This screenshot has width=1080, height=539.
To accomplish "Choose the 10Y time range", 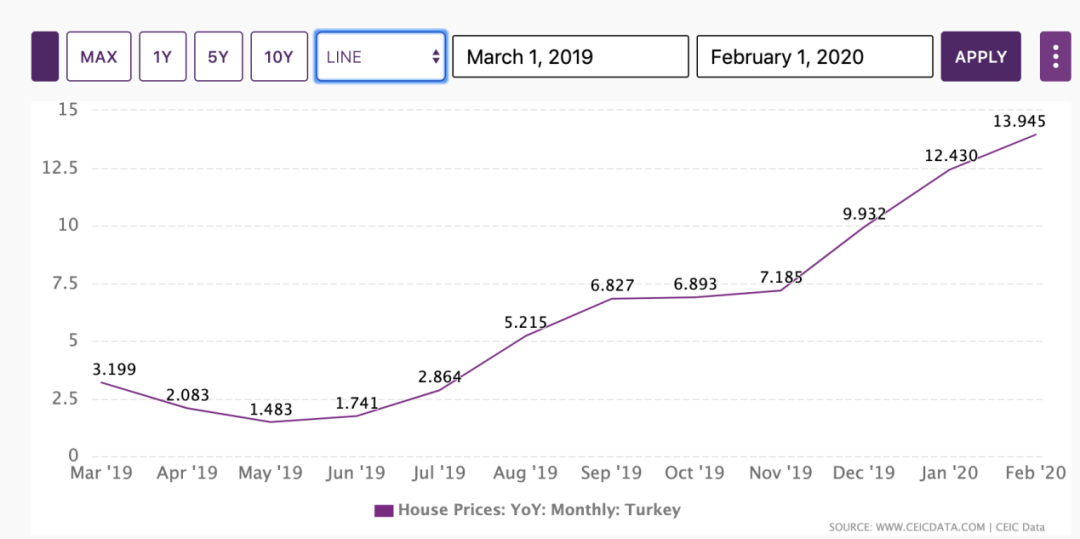I will coord(278,57).
